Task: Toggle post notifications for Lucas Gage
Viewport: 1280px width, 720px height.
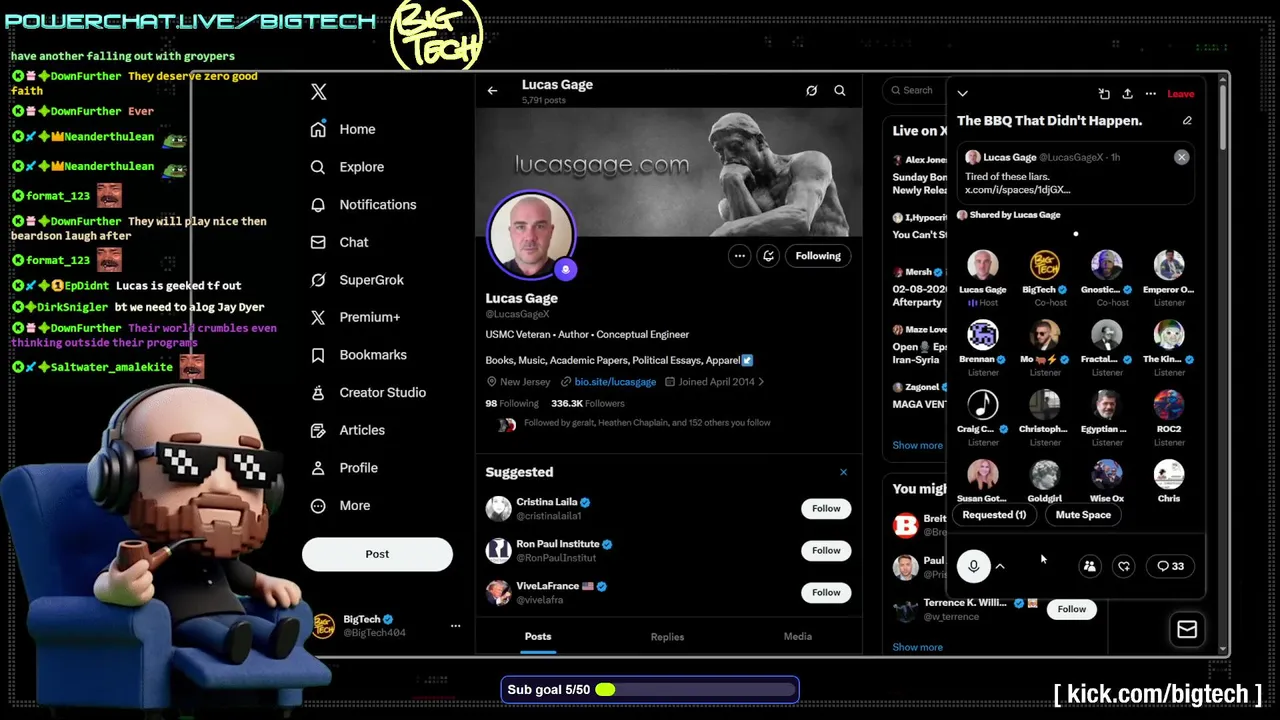Action: (768, 256)
